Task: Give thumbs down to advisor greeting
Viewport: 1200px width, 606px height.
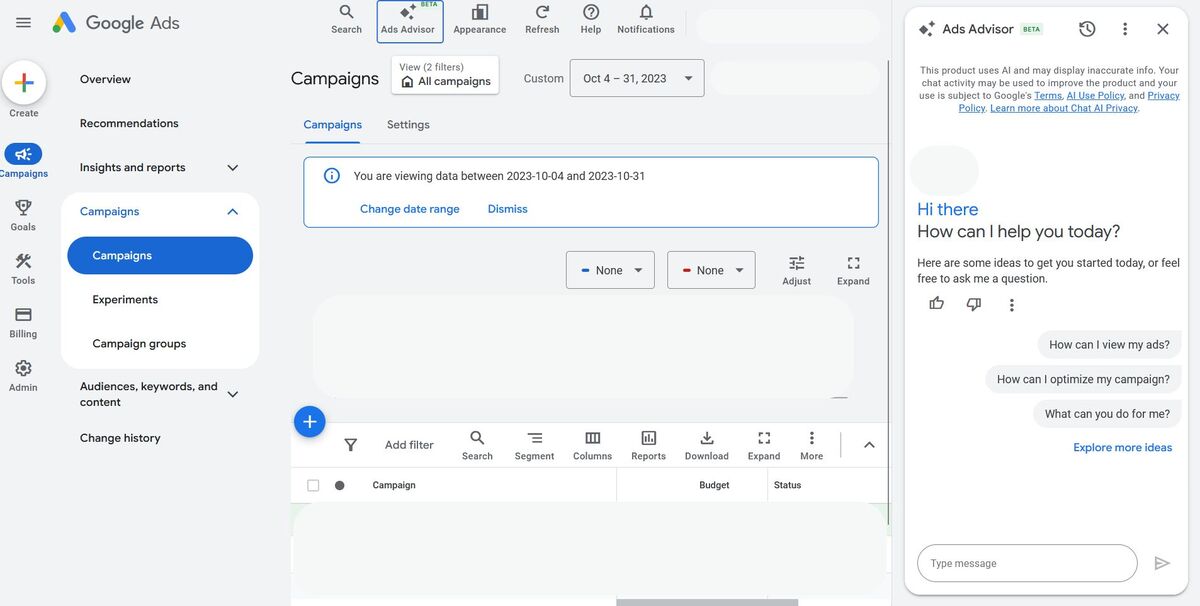Action: pyautogui.click(x=974, y=304)
